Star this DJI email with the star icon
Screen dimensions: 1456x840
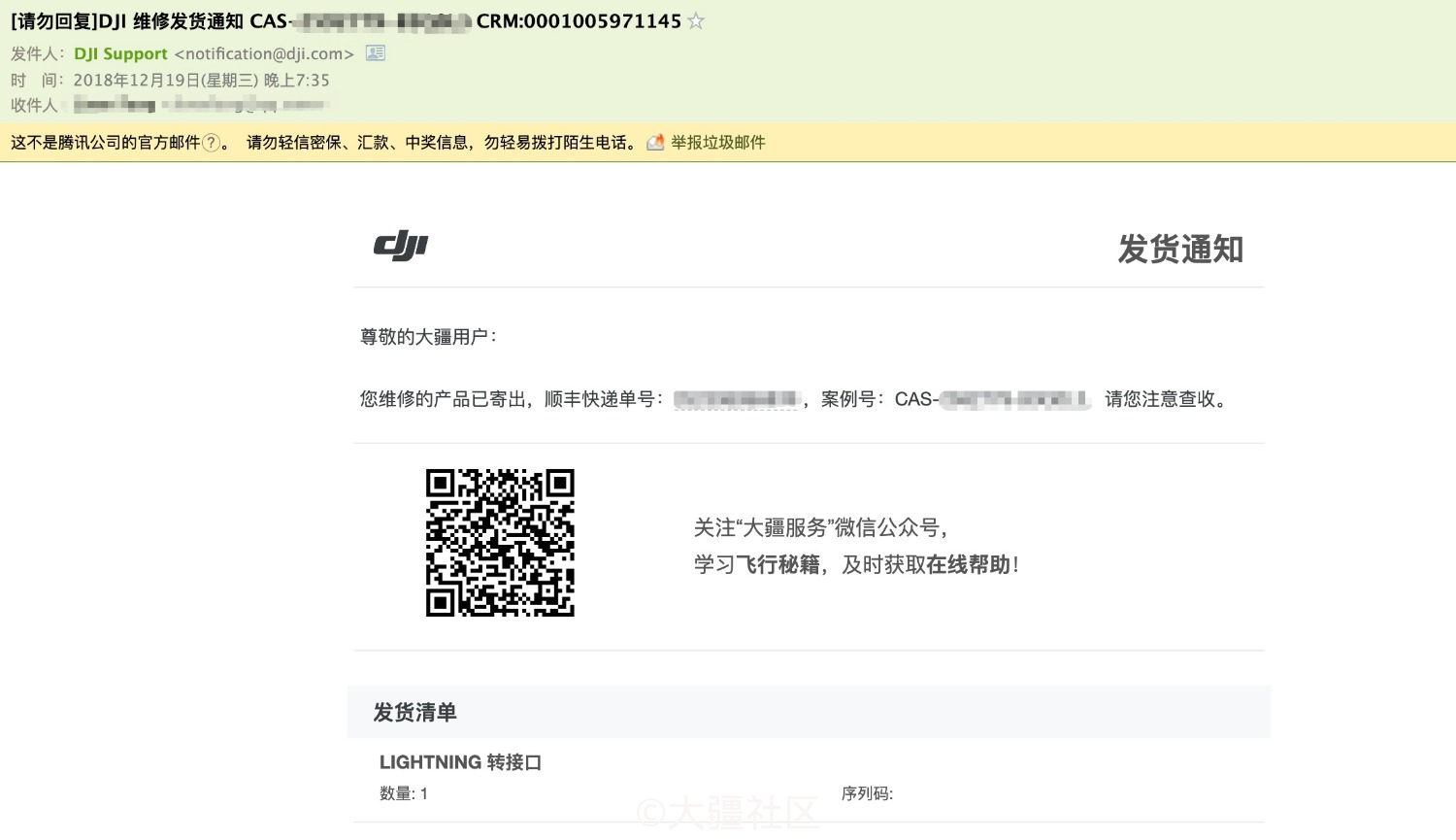click(x=696, y=21)
